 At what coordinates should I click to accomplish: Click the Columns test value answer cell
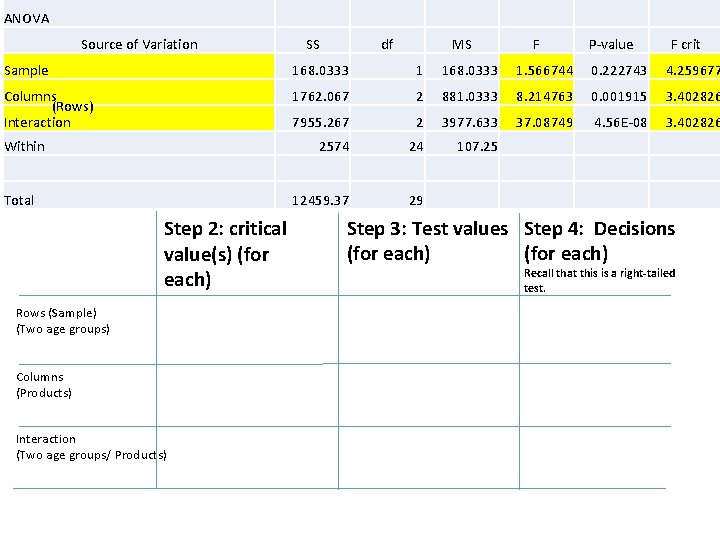point(429,395)
